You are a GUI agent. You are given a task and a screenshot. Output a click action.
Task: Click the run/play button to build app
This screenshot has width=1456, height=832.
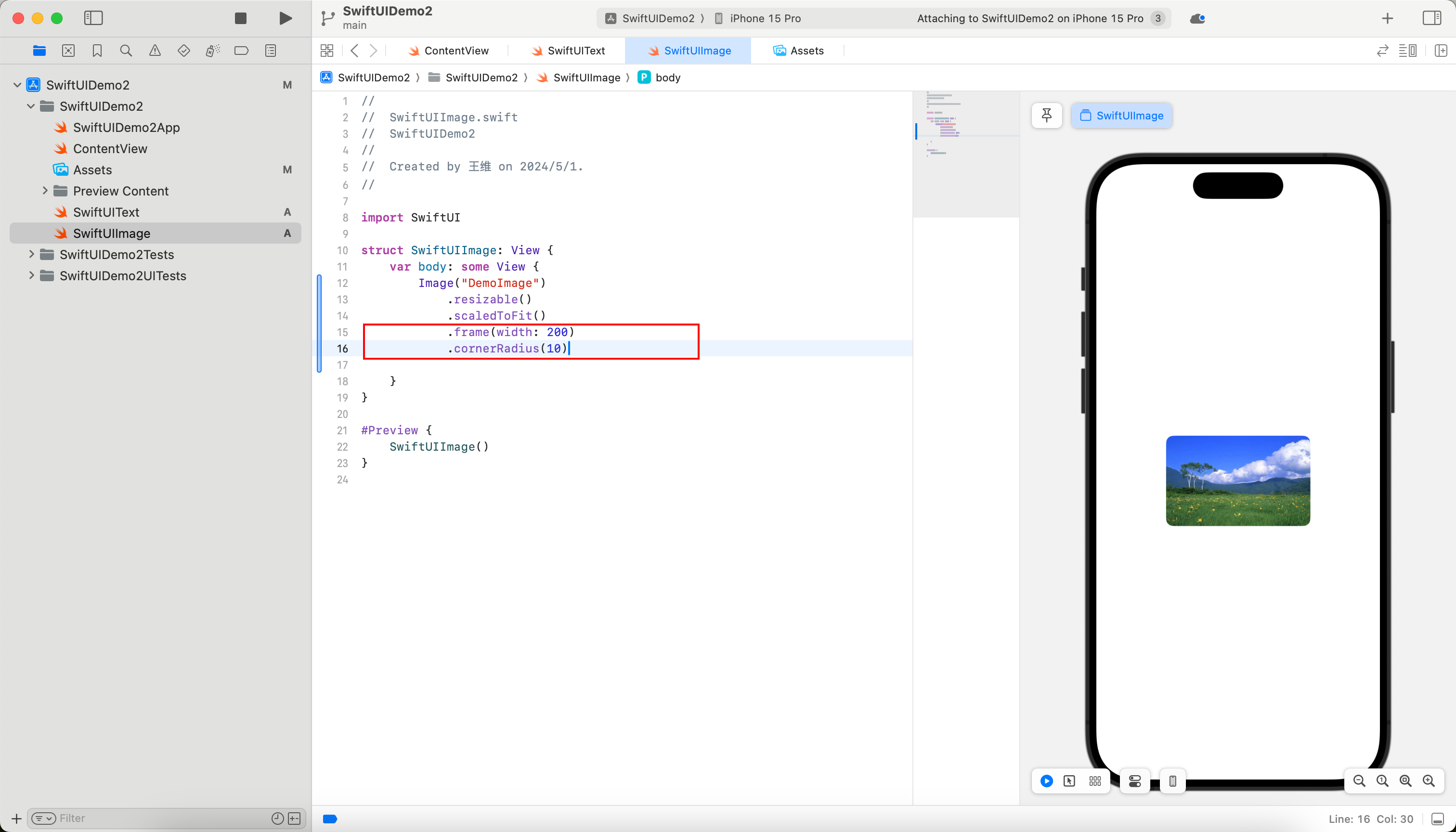(285, 18)
